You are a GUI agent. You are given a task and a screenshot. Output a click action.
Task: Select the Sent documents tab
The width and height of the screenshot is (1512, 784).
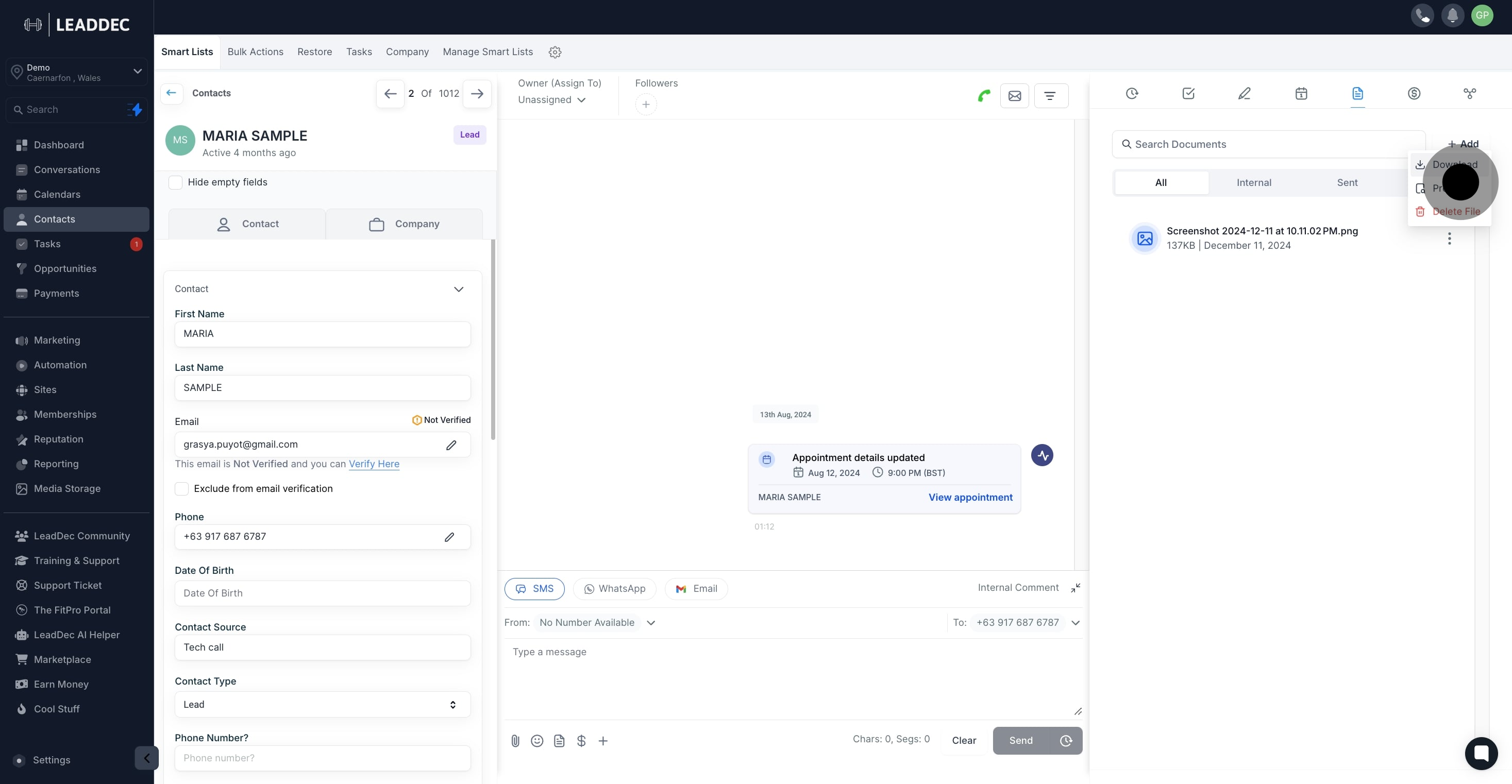pyautogui.click(x=1347, y=182)
